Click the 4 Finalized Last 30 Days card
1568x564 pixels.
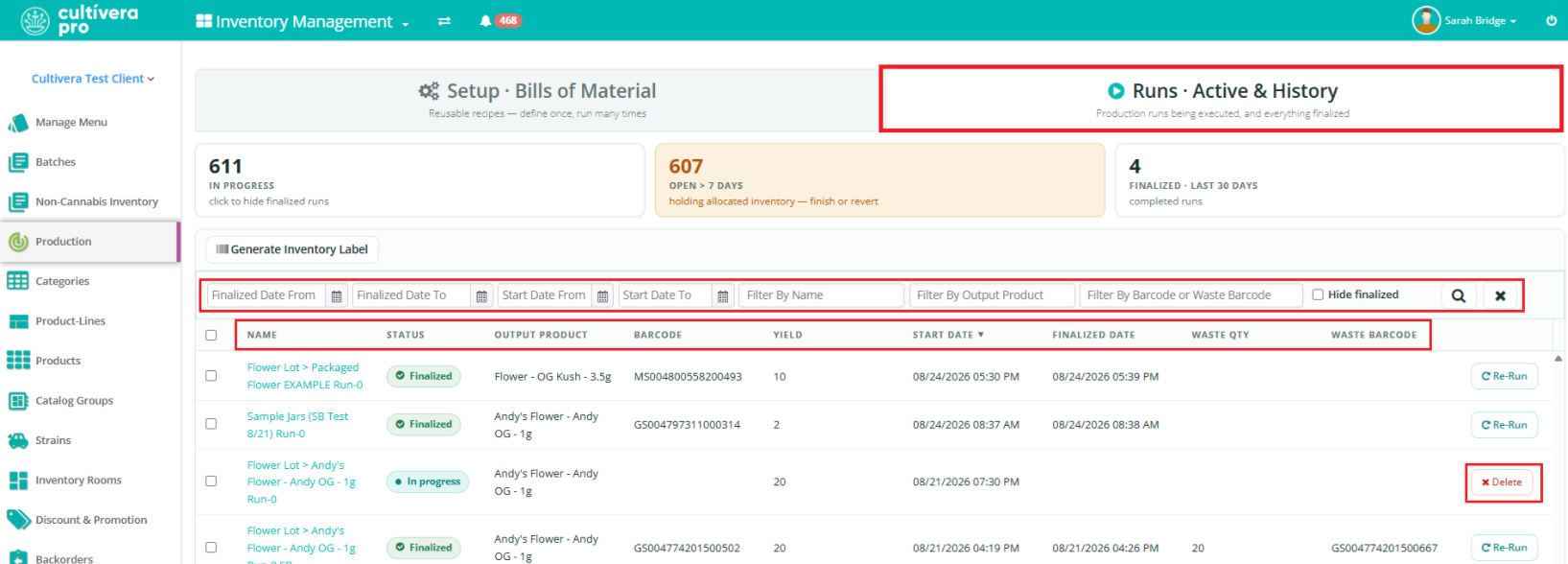(x=1340, y=180)
